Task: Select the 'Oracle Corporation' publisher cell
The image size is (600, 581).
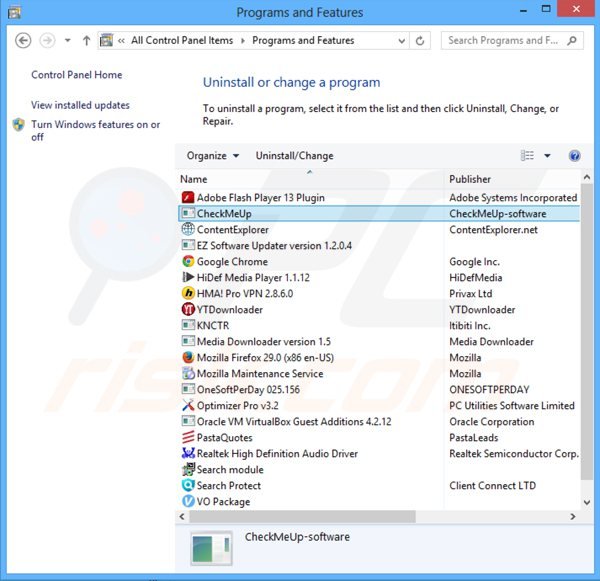Action: click(x=492, y=422)
